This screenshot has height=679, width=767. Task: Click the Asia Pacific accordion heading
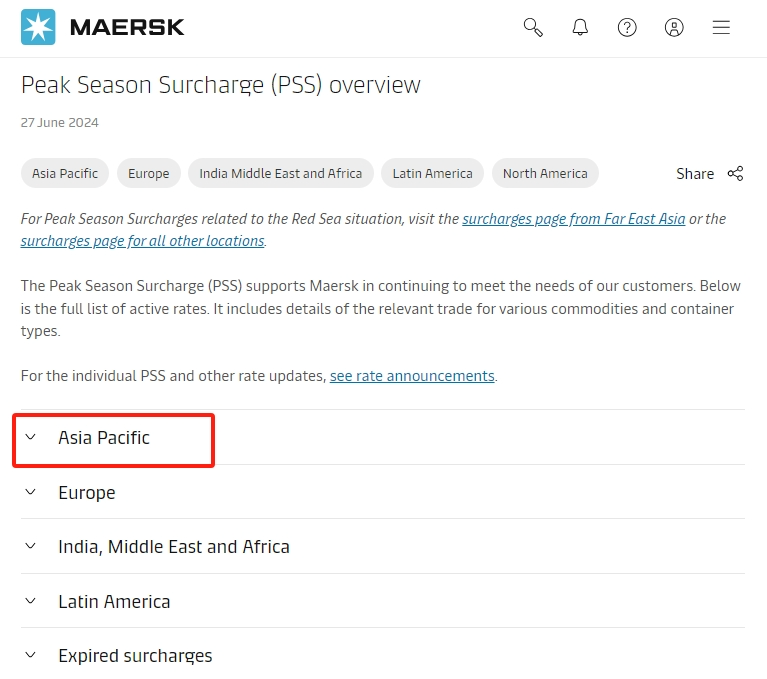[x=104, y=437]
